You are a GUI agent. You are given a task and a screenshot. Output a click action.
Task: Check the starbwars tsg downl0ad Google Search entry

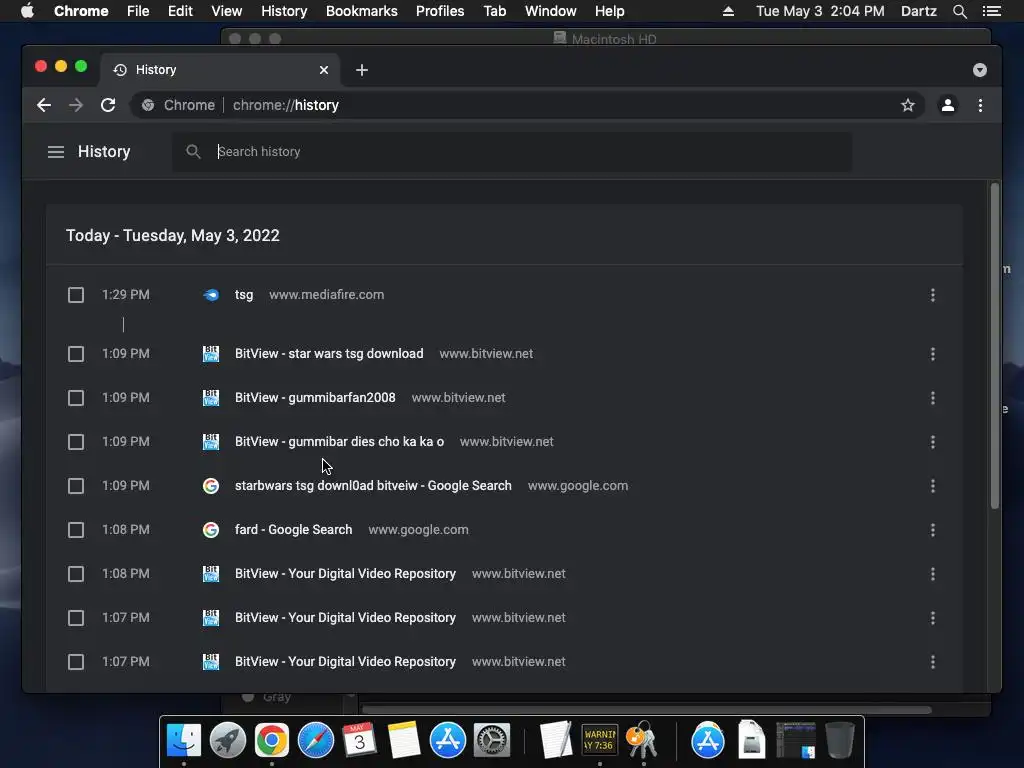coord(76,486)
